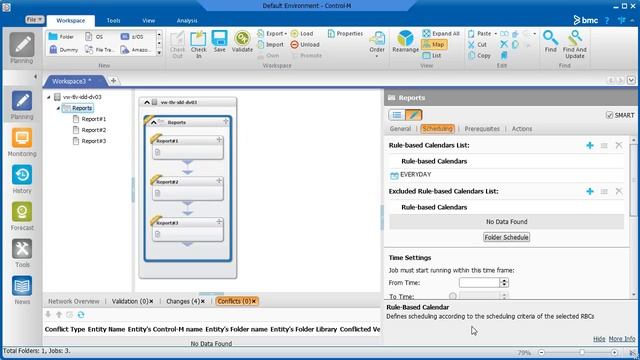Collapse Reports folder box in map
The height and width of the screenshot is (360, 640).
[x=153, y=122]
